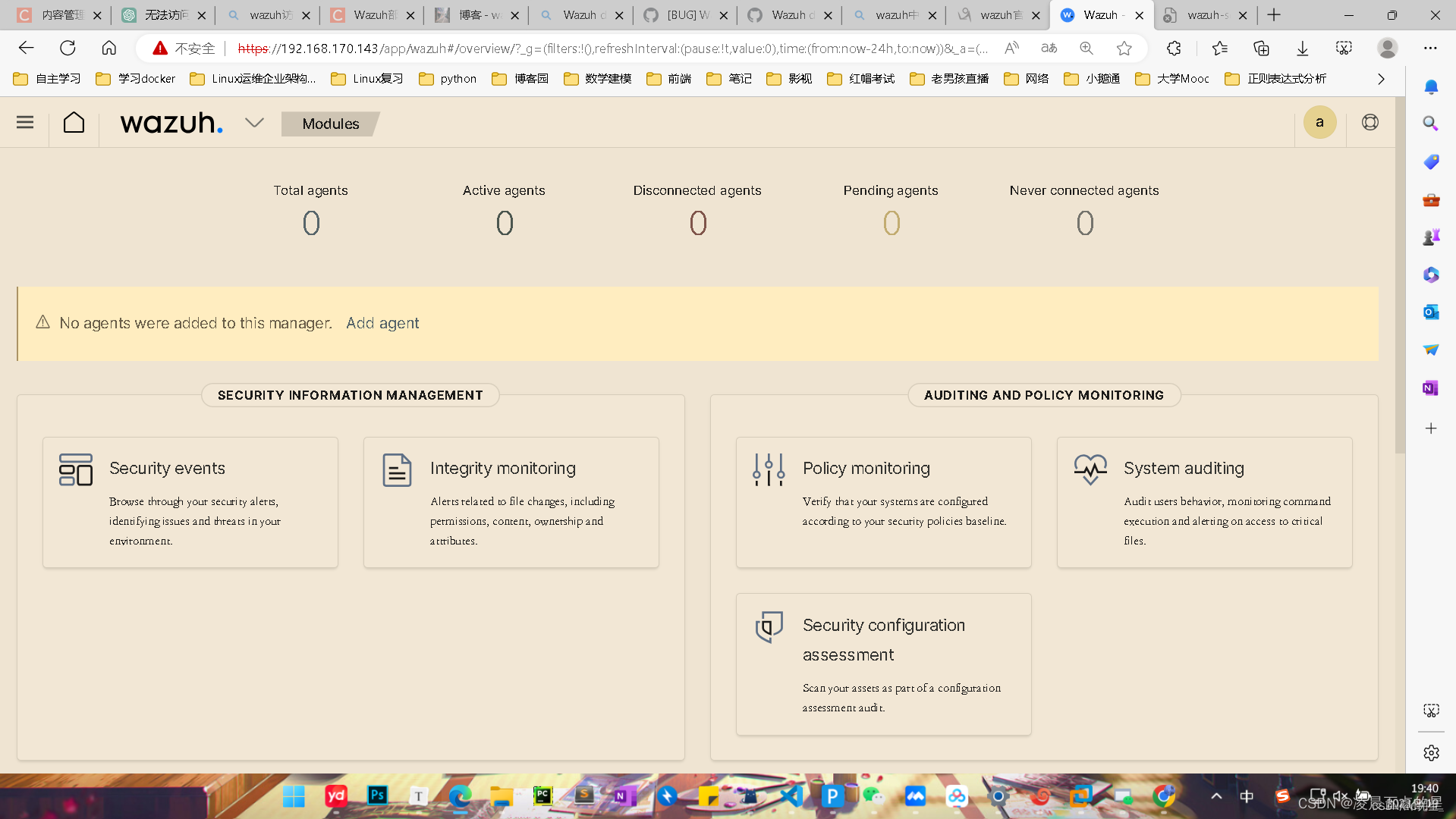Open the downloads icon
This screenshot has height=819, width=1456.
pos(1302,49)
